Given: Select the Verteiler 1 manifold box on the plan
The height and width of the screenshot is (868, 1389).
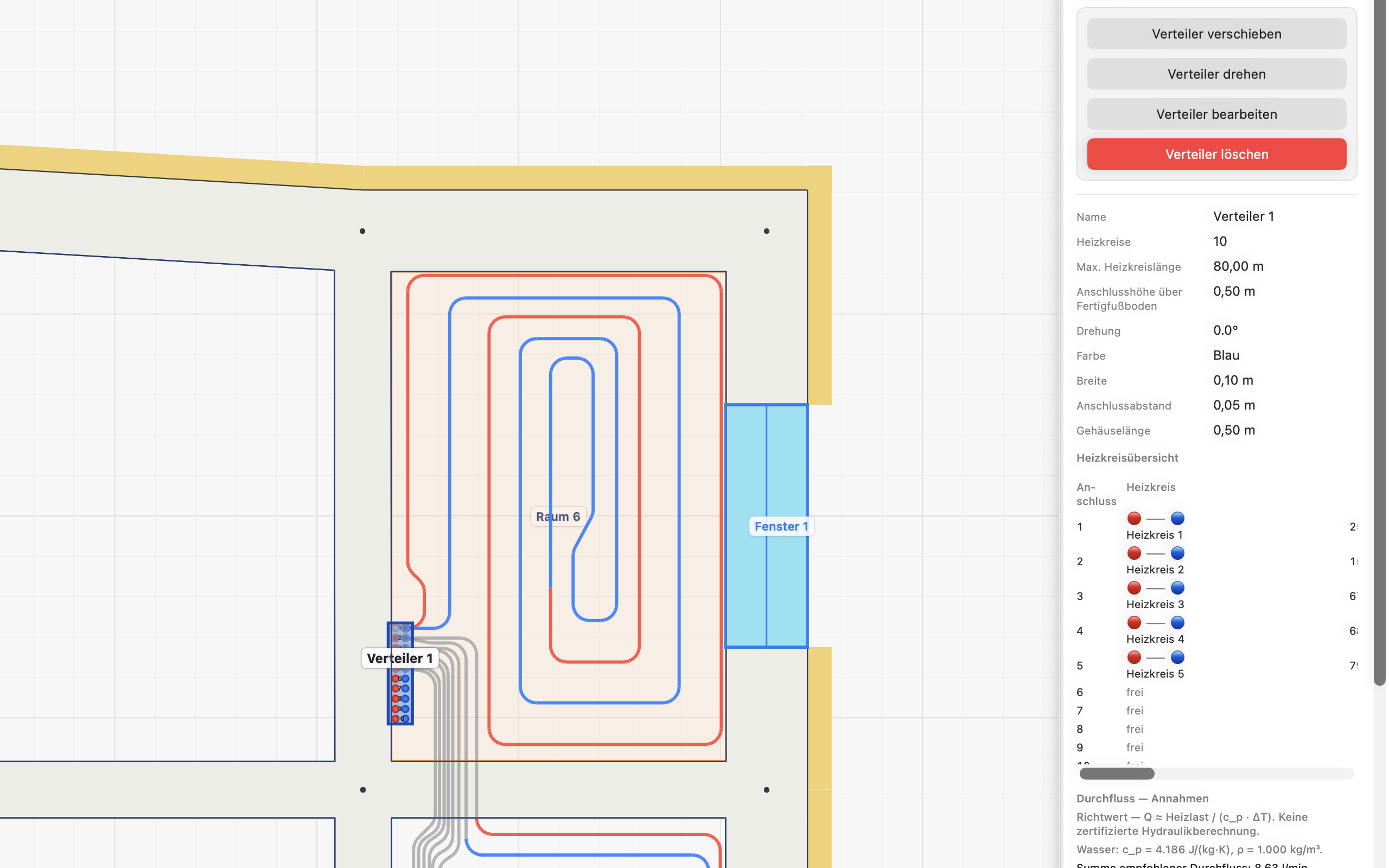Looking at the screenshot, I should pos(400,673).
